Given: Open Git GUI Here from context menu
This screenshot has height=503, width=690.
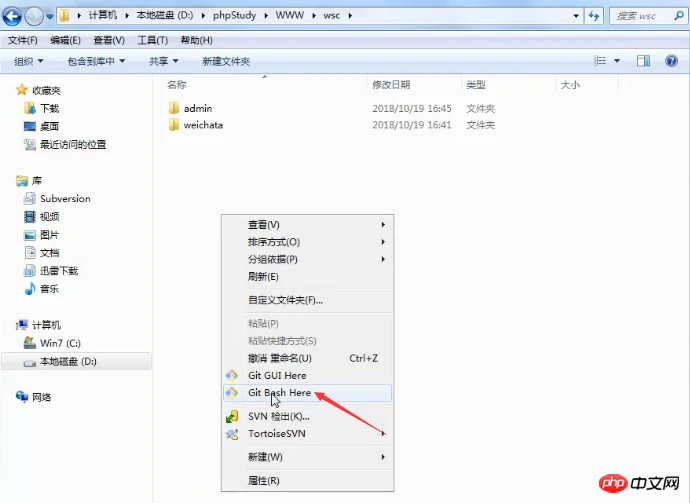Looking at the screenshot, I should tap(277, 375).
